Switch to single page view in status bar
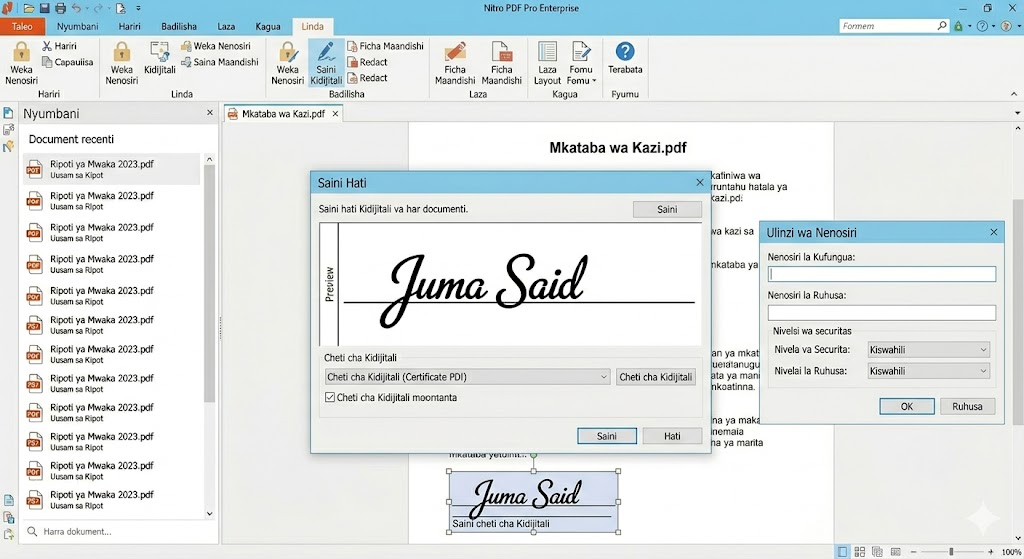 pyautogui.click(x=842, y=552)
